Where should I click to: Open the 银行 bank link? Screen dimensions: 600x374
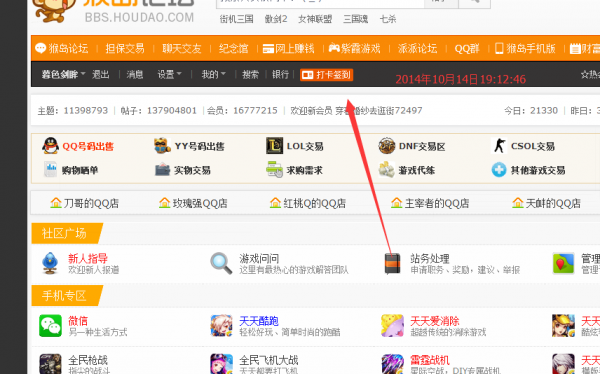(280, 74)
